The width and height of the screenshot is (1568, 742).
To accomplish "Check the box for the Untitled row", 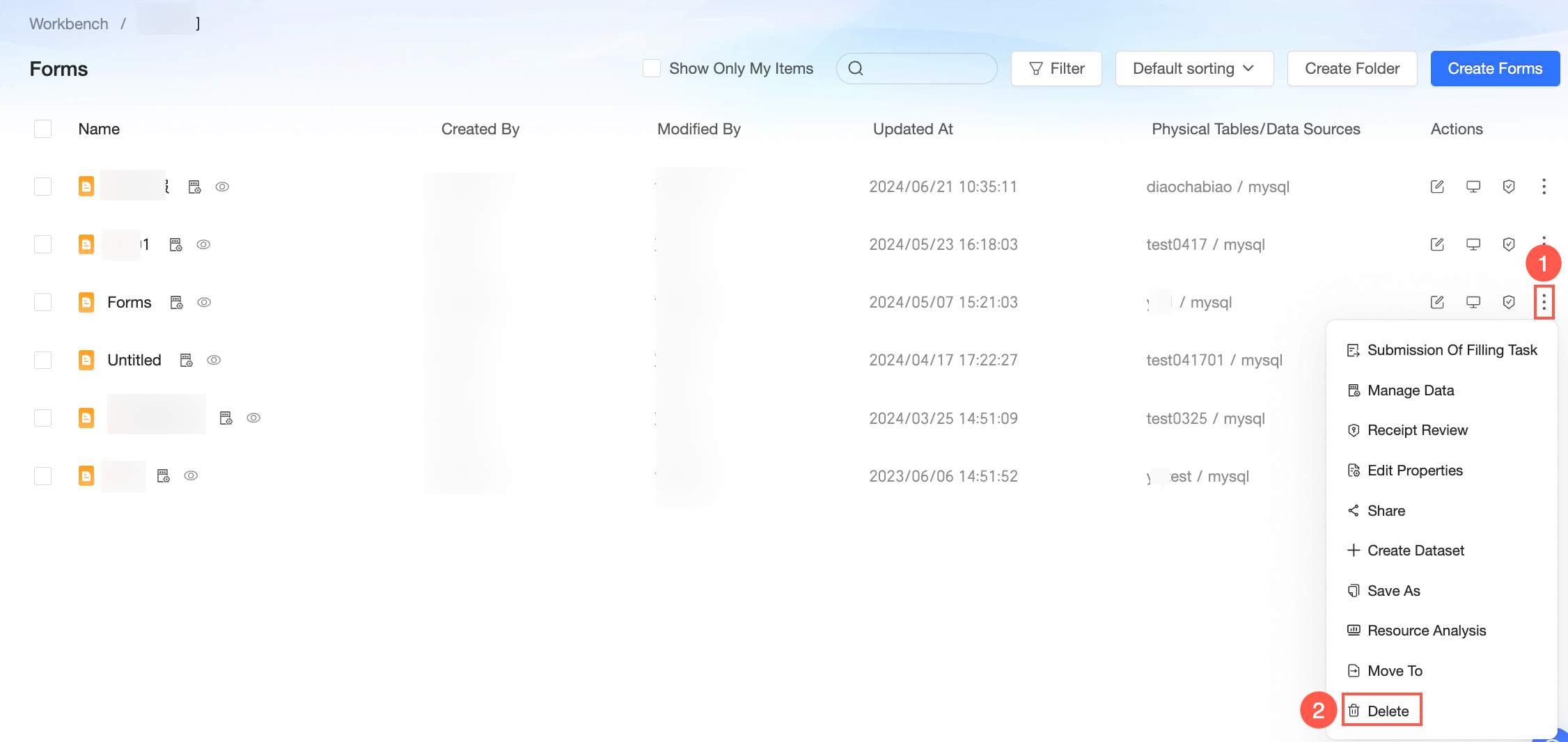I will coord(43,360).
